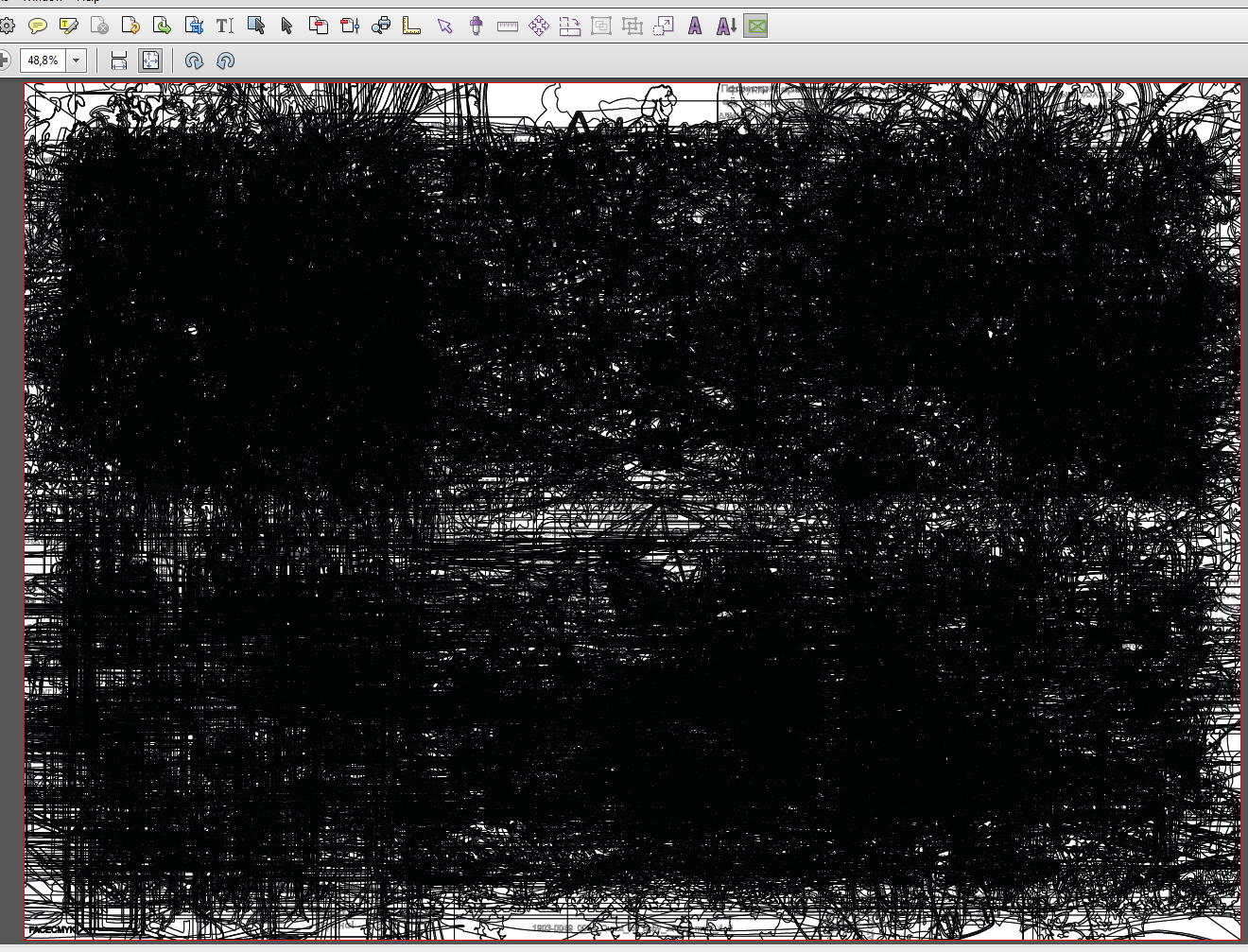This screenshot has width=1248, height=952.
Task: Select the Highlight Text tool
Action: pos(69,26)
